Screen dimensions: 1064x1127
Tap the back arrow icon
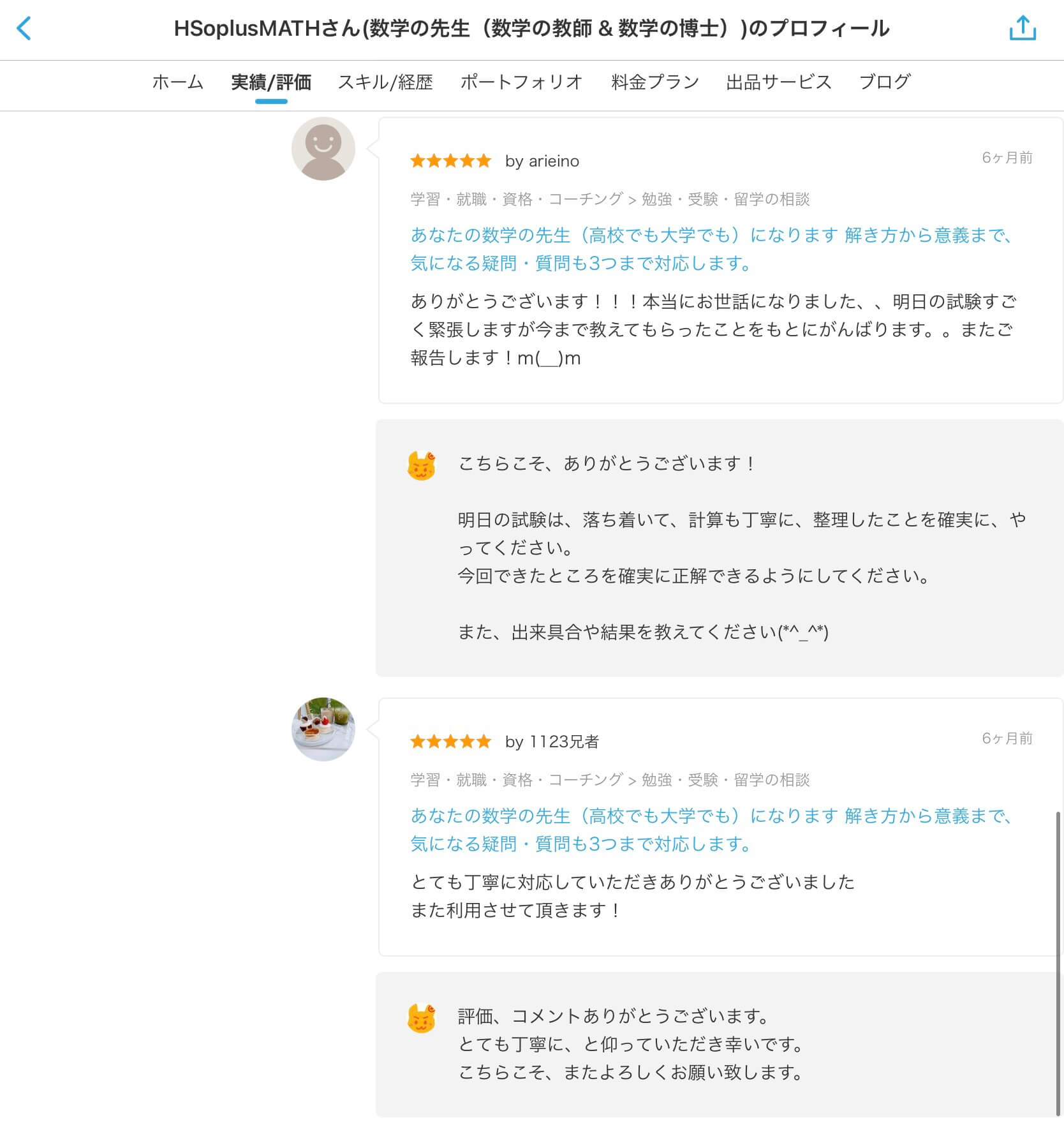click(x=24, y=29)
